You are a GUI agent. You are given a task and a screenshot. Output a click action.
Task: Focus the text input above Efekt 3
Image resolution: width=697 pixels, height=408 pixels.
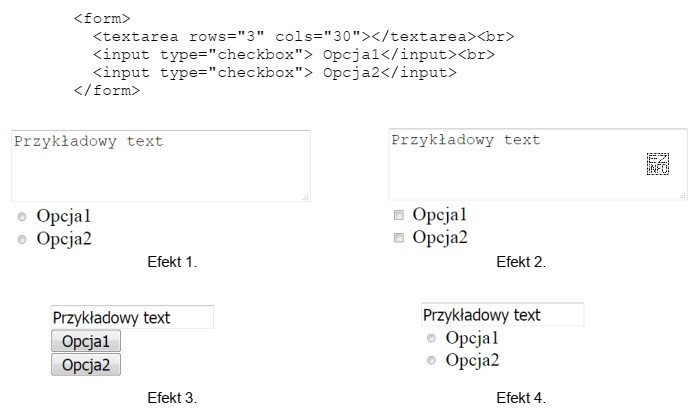pos(132,318)
